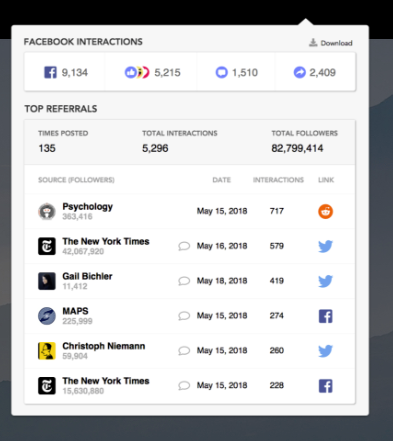Click the 228 interactions value
This screenshot has width=393, height=441.
277,385
